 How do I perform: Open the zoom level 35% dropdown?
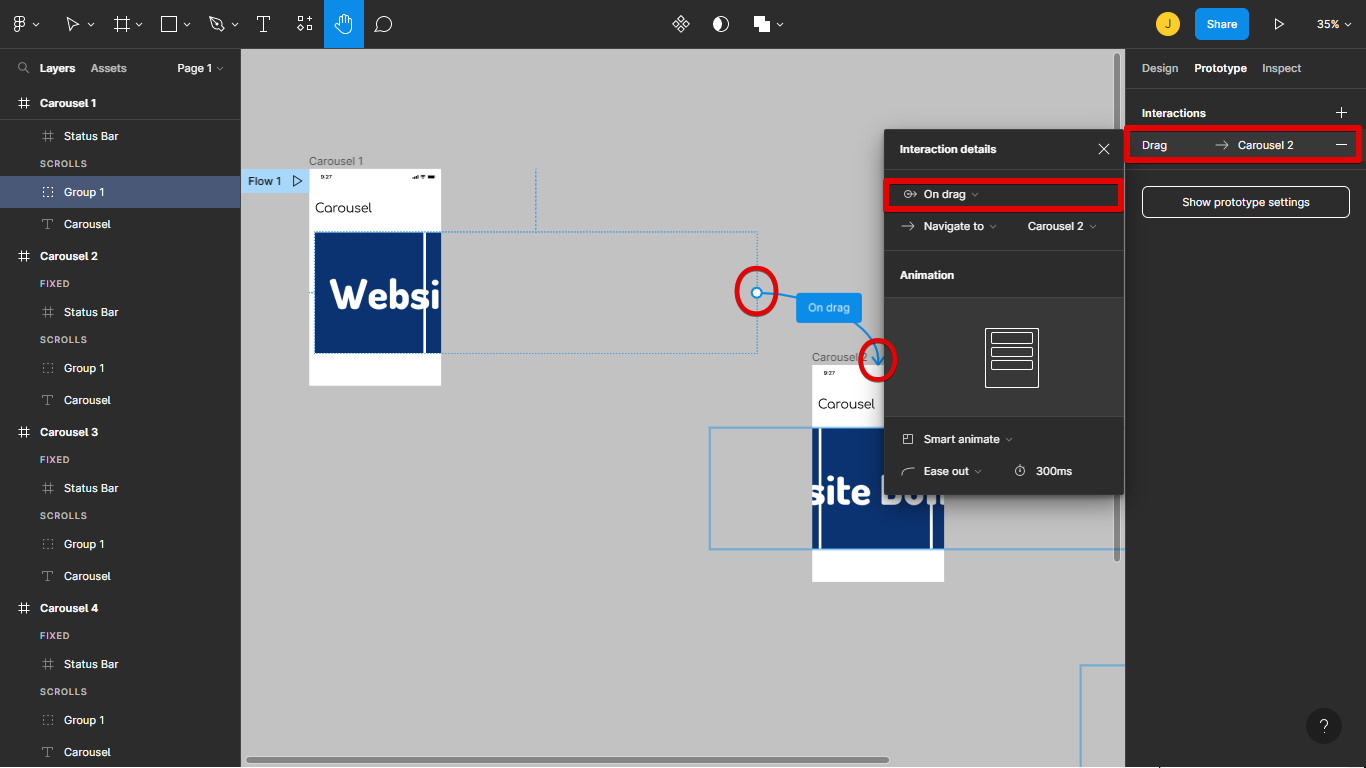[x=1334, y=23]
